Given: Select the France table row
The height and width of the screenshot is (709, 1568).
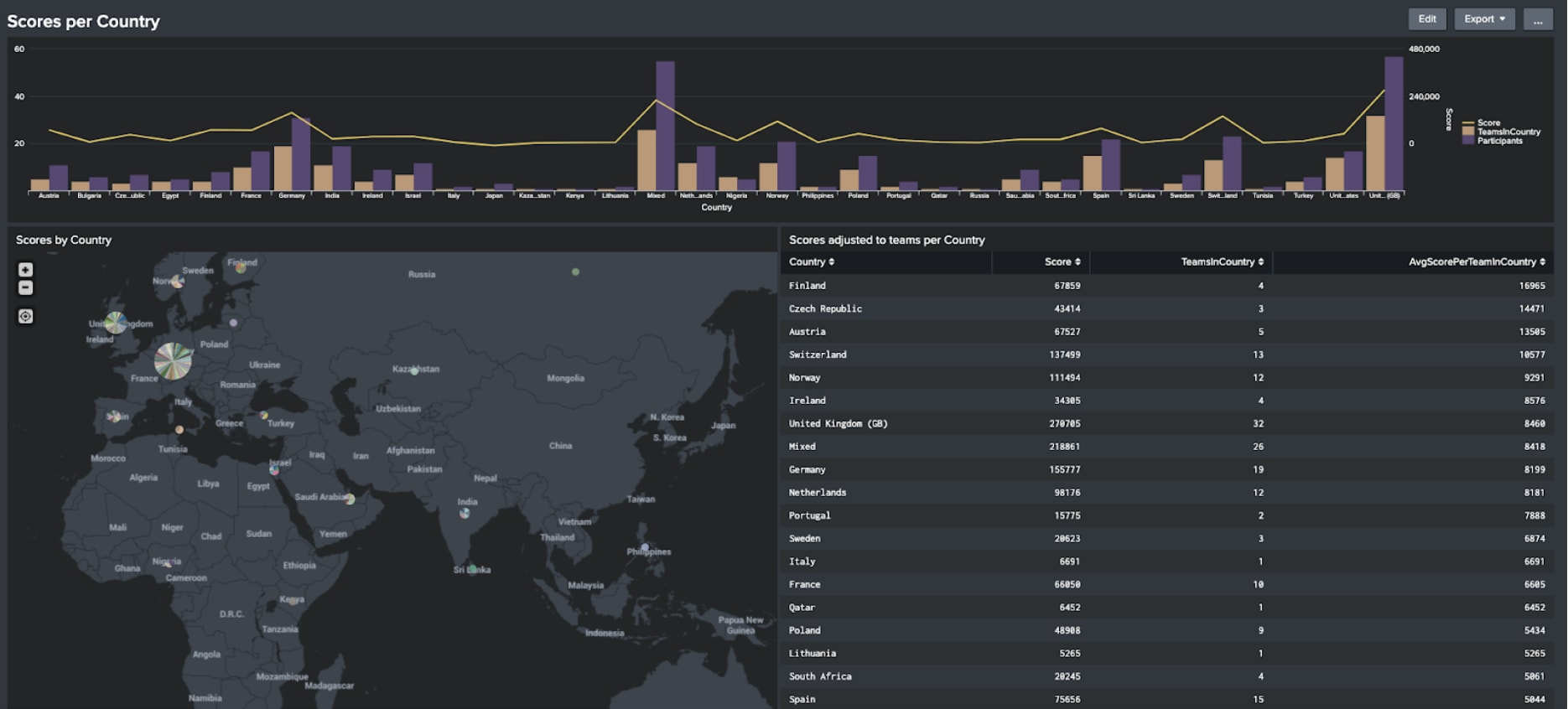Looking at the screenshot, I should [x=1166, y=584].
